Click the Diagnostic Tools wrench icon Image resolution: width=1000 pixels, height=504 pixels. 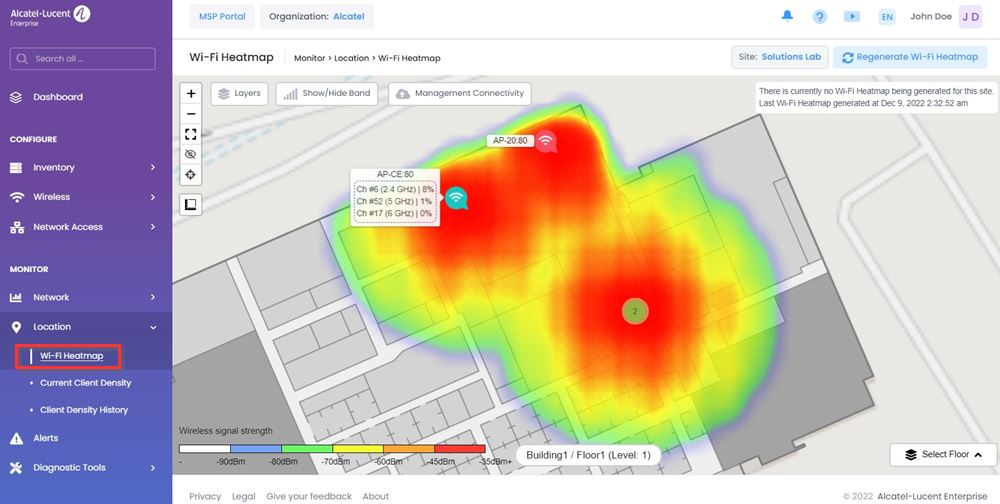[x=16, y=468]
